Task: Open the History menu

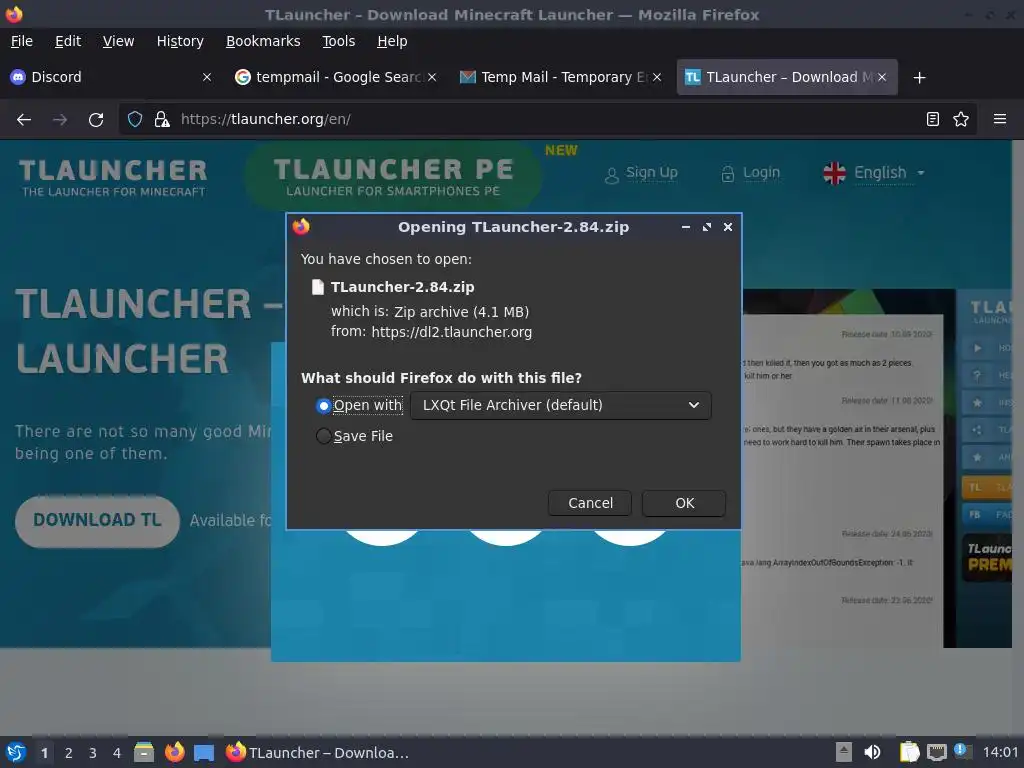Action: click(180, 41)
